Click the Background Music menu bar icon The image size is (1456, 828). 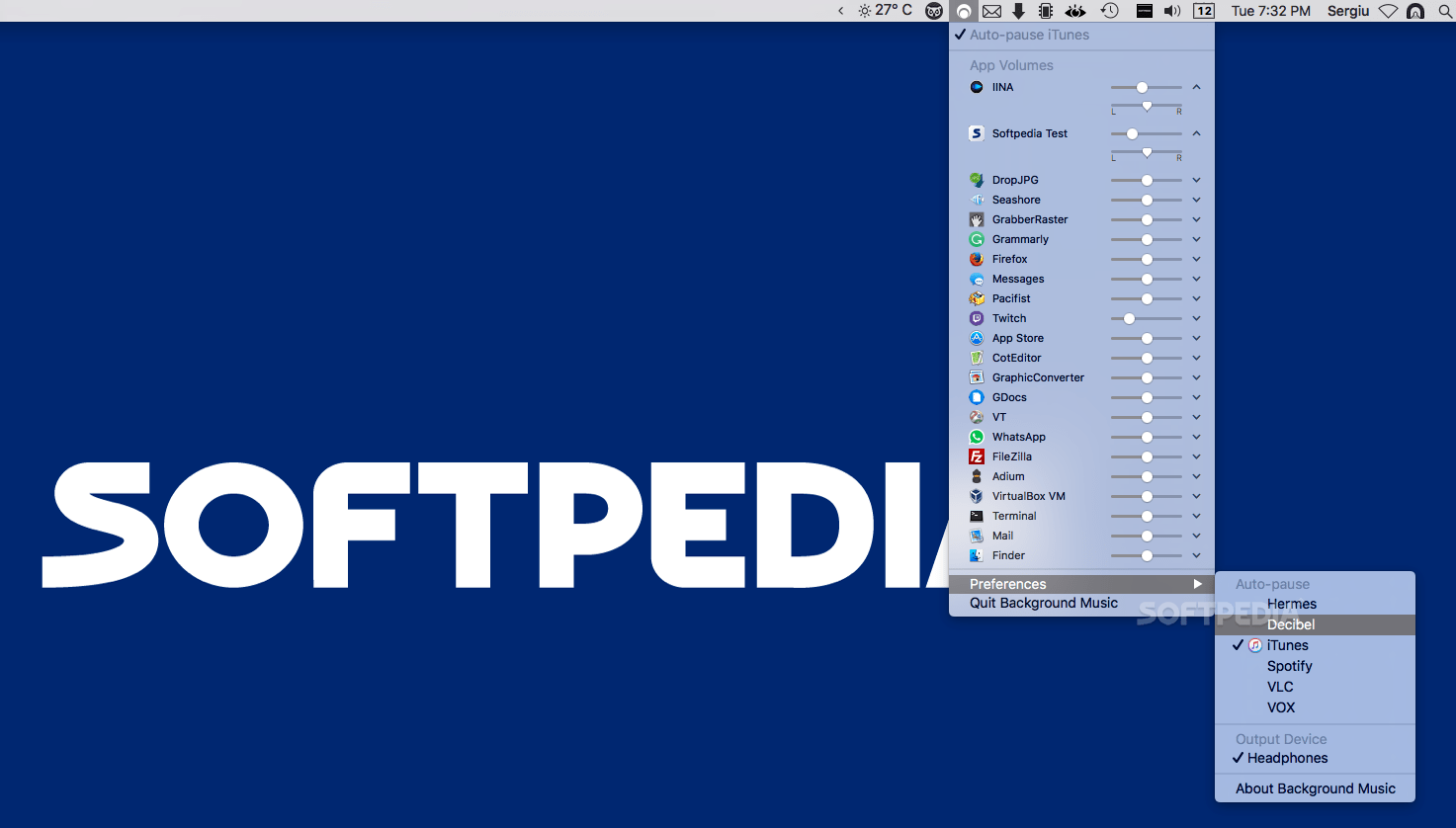tap(964, 11)
